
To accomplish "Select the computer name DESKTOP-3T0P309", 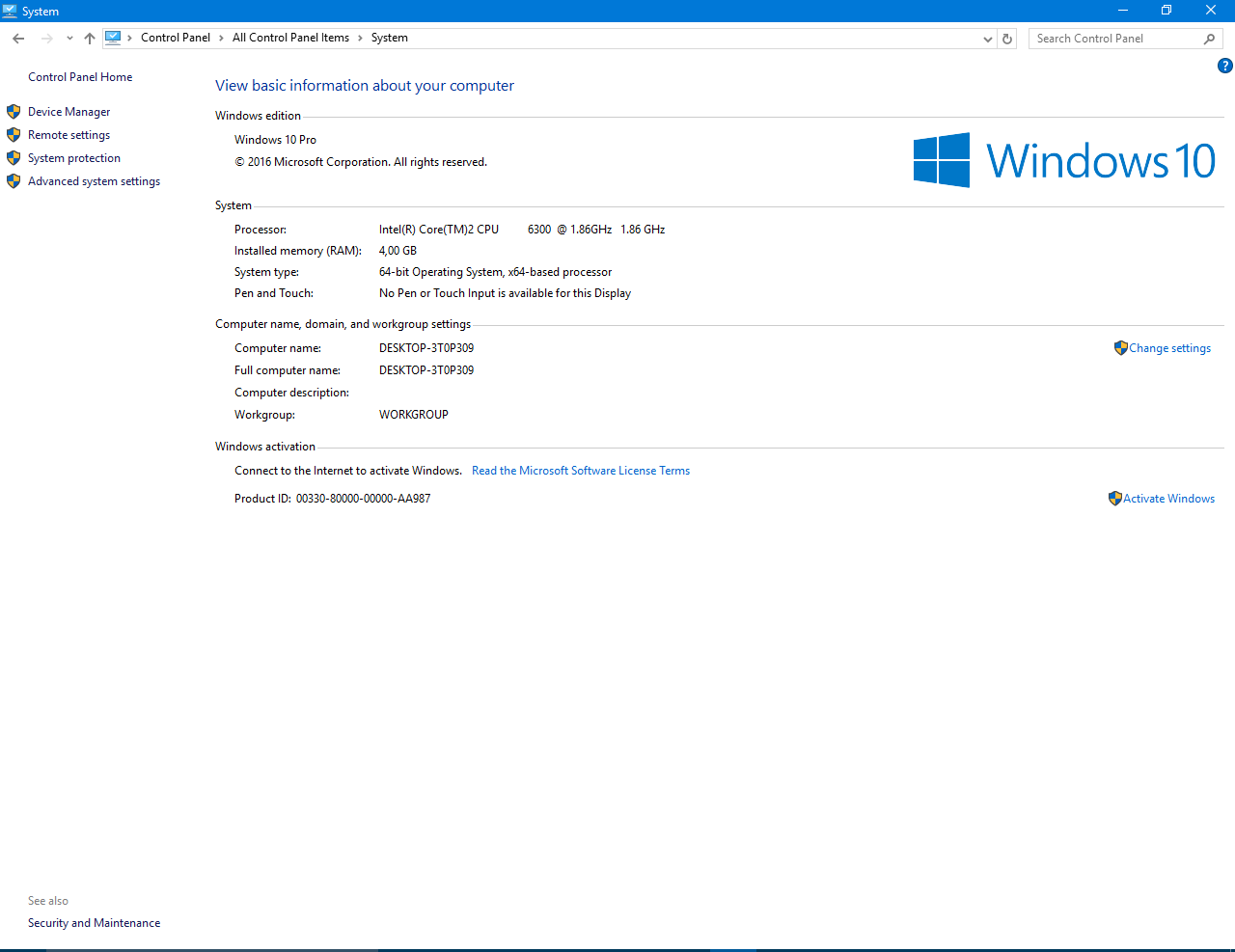I will click(x=426, y=348).
